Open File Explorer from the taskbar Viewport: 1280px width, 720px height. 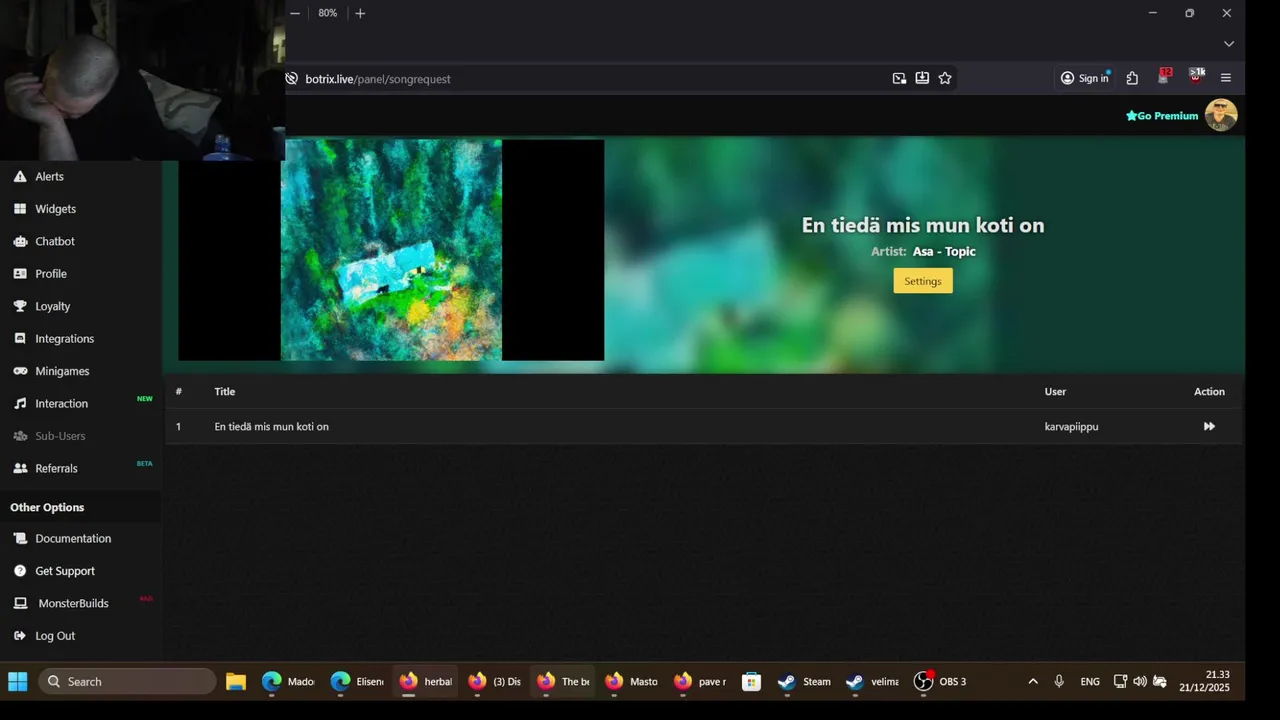(236, 682)
